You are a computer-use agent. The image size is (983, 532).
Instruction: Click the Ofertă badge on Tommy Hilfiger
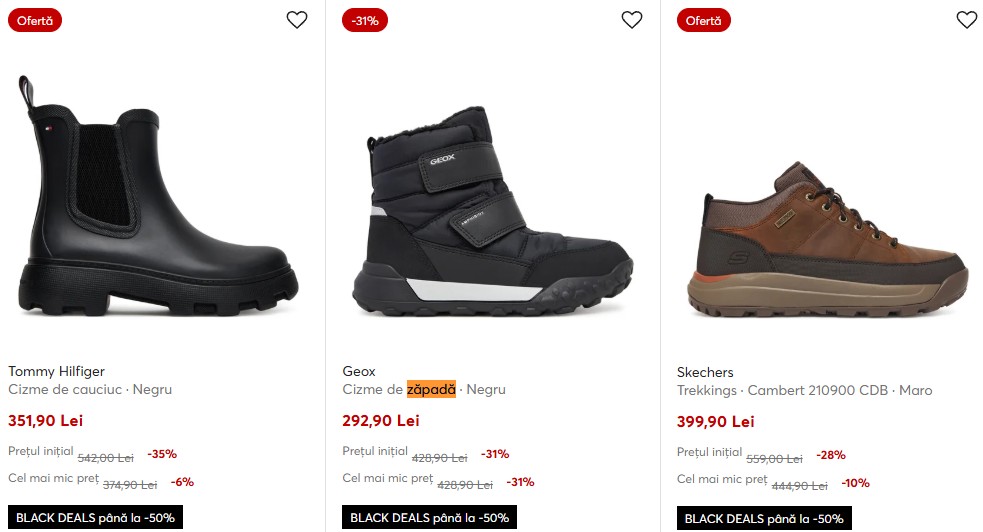click(35, 20)
